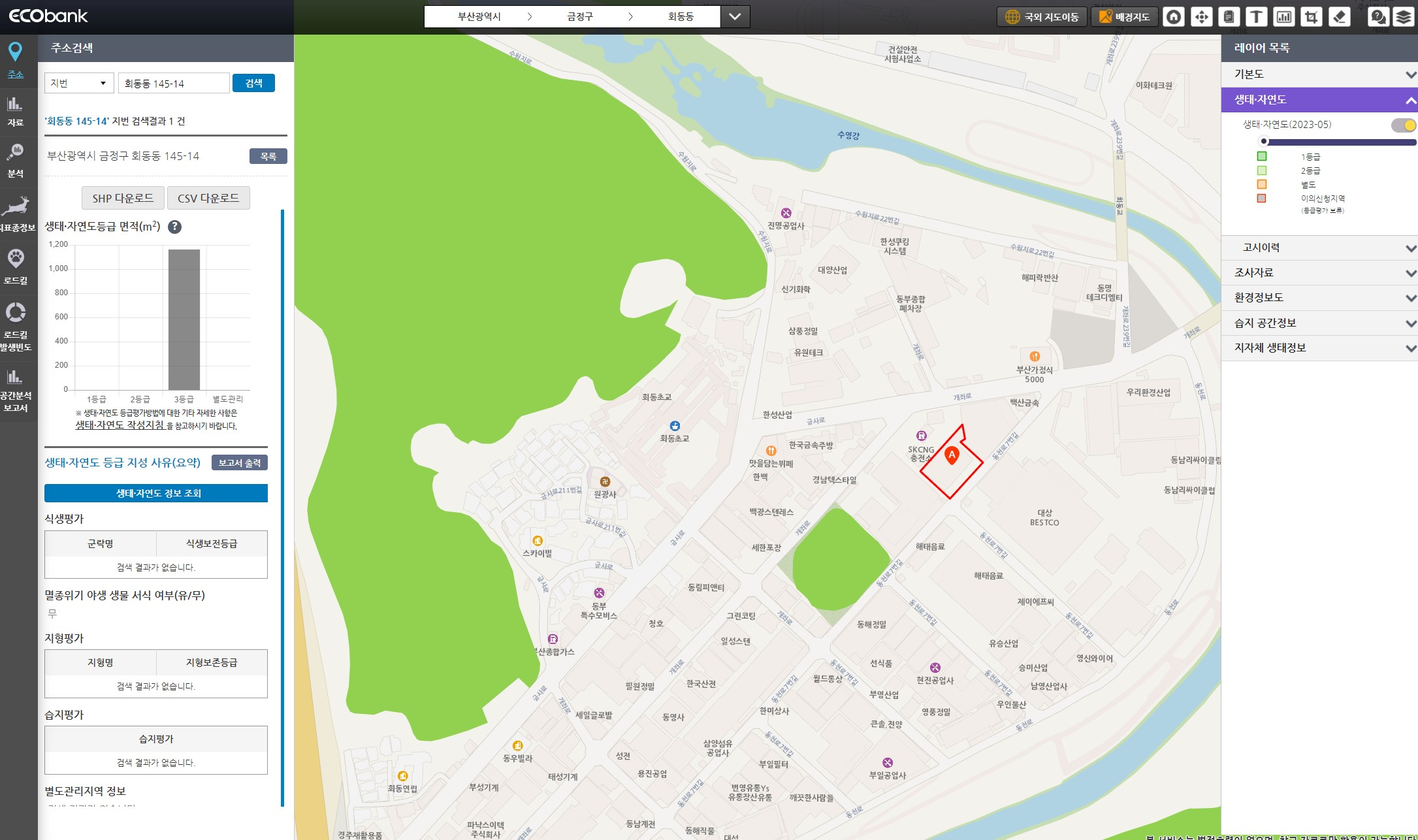Click the bar chart toolbar icon
This screenshot has width=1418, height=840.
tap(1284, 17)
